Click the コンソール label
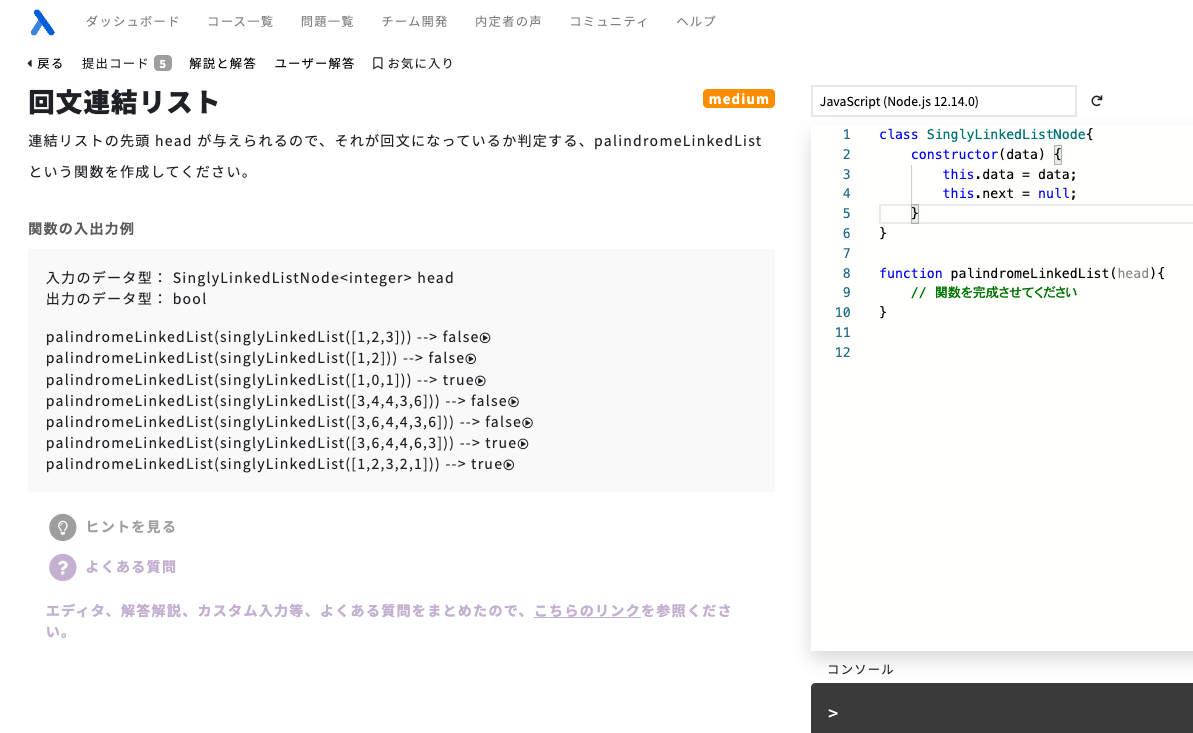 860,669
